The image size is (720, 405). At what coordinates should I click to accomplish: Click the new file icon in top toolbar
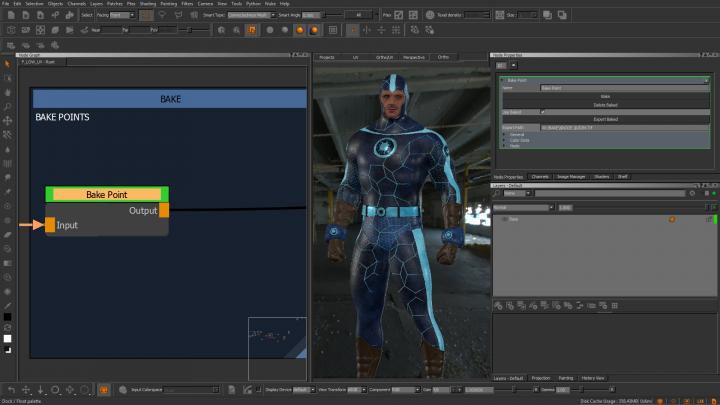tap(9, 15)
